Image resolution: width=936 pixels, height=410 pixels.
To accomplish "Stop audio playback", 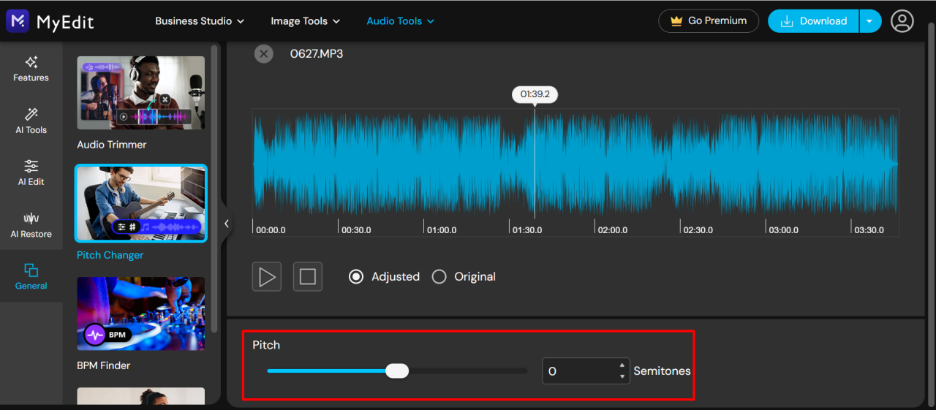I will [307, 277].
